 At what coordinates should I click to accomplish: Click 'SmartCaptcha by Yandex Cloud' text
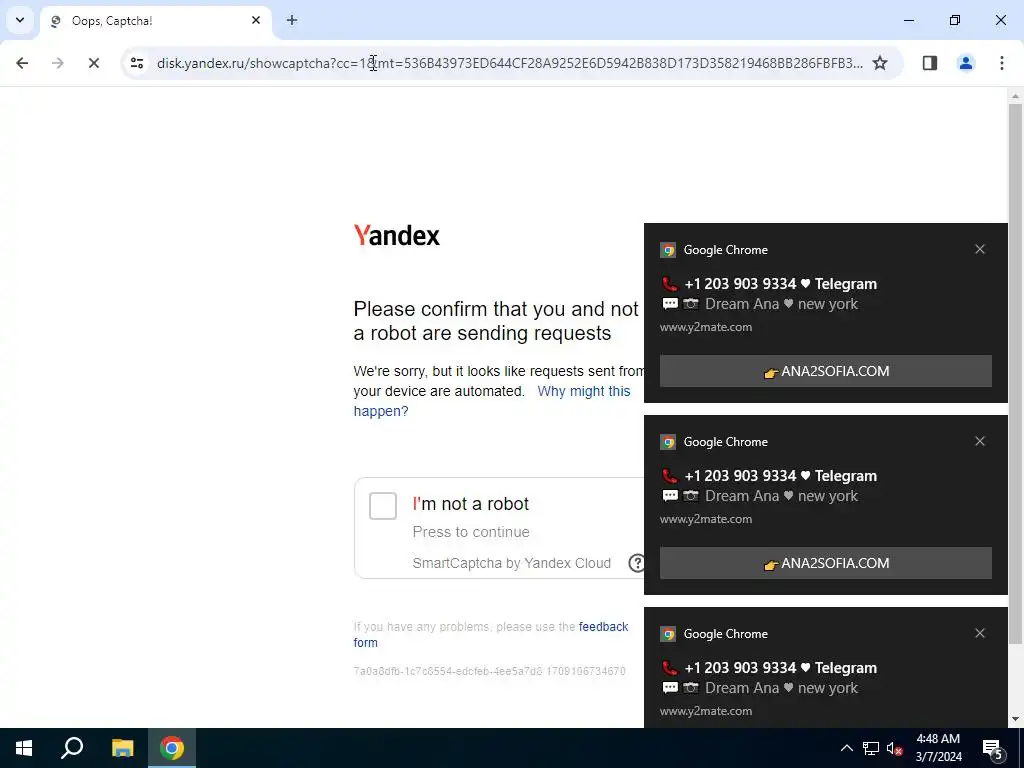(511, 563)
